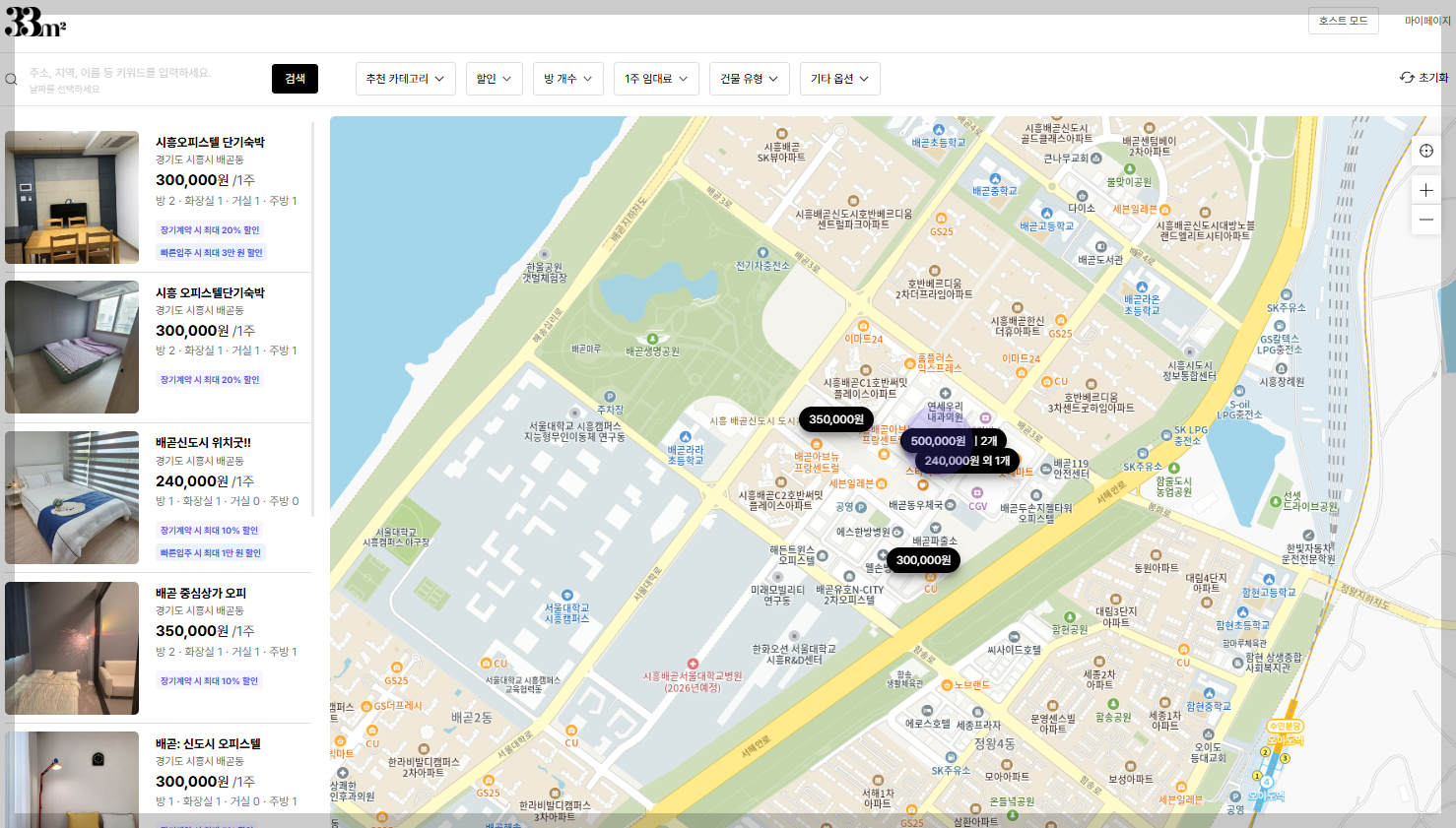Click the 전기차충전소 charging station pin
1456x828 pixels.
tap(762, 253)
